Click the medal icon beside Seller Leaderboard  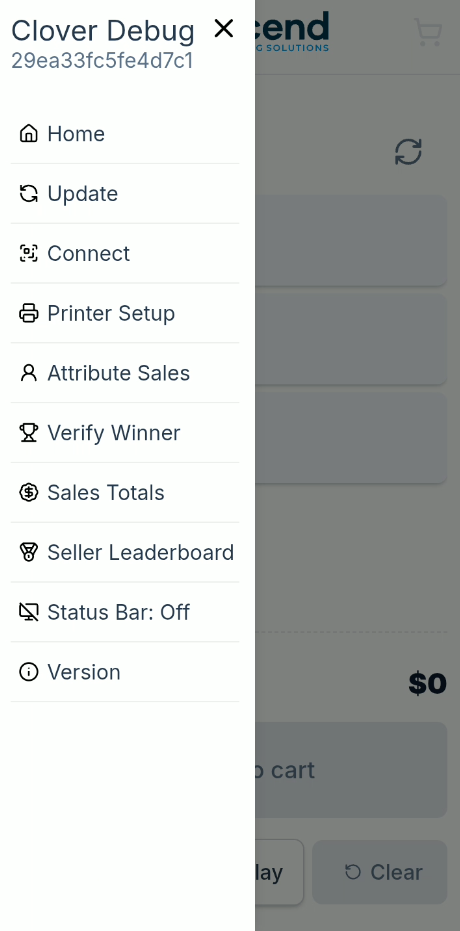pyautogui.click(x=28, y=552)
